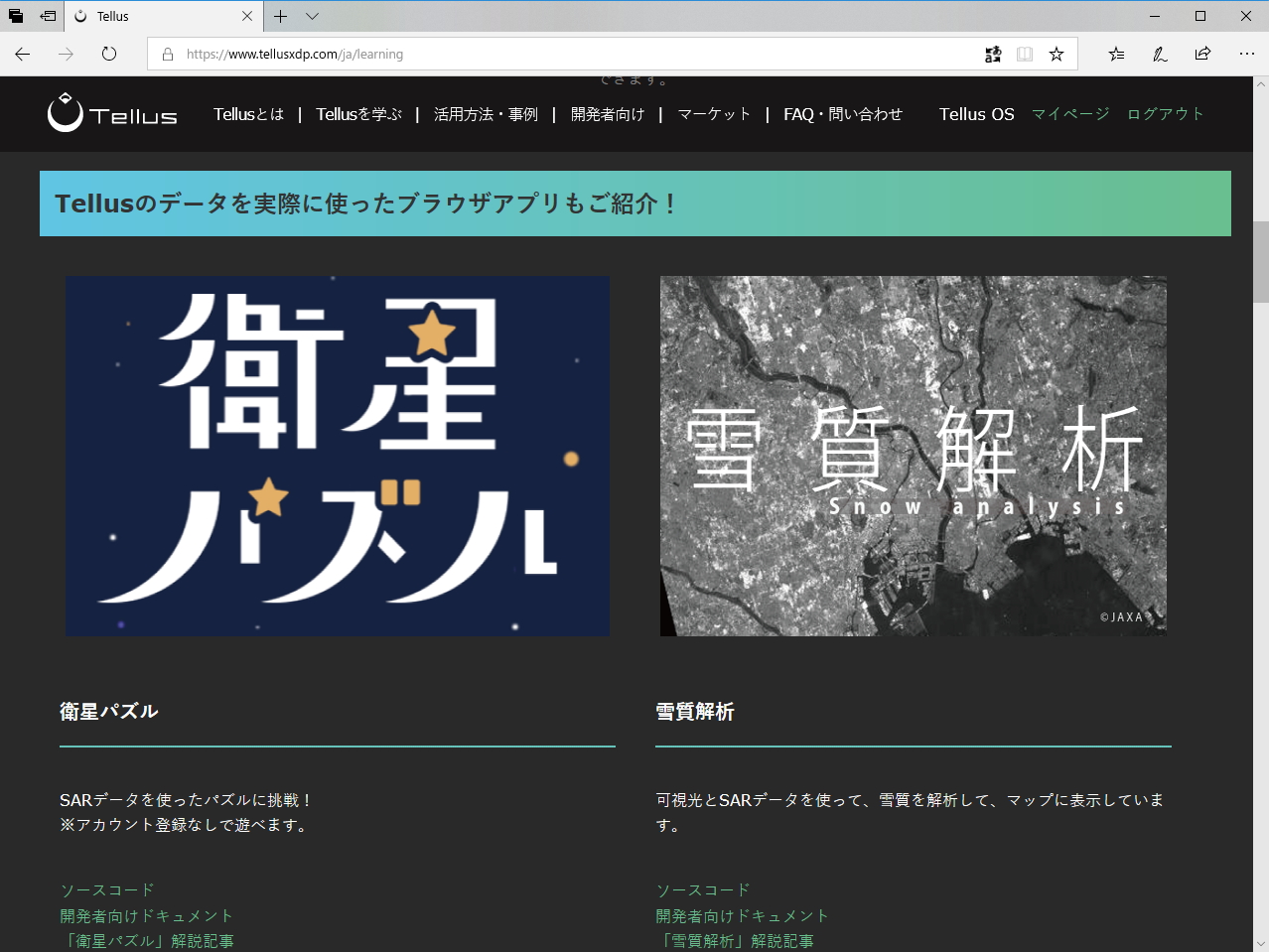Open the 「雪質解析」解説記事 link
This screenshot has height=952, width=1269.
click(x=739, y=941)
